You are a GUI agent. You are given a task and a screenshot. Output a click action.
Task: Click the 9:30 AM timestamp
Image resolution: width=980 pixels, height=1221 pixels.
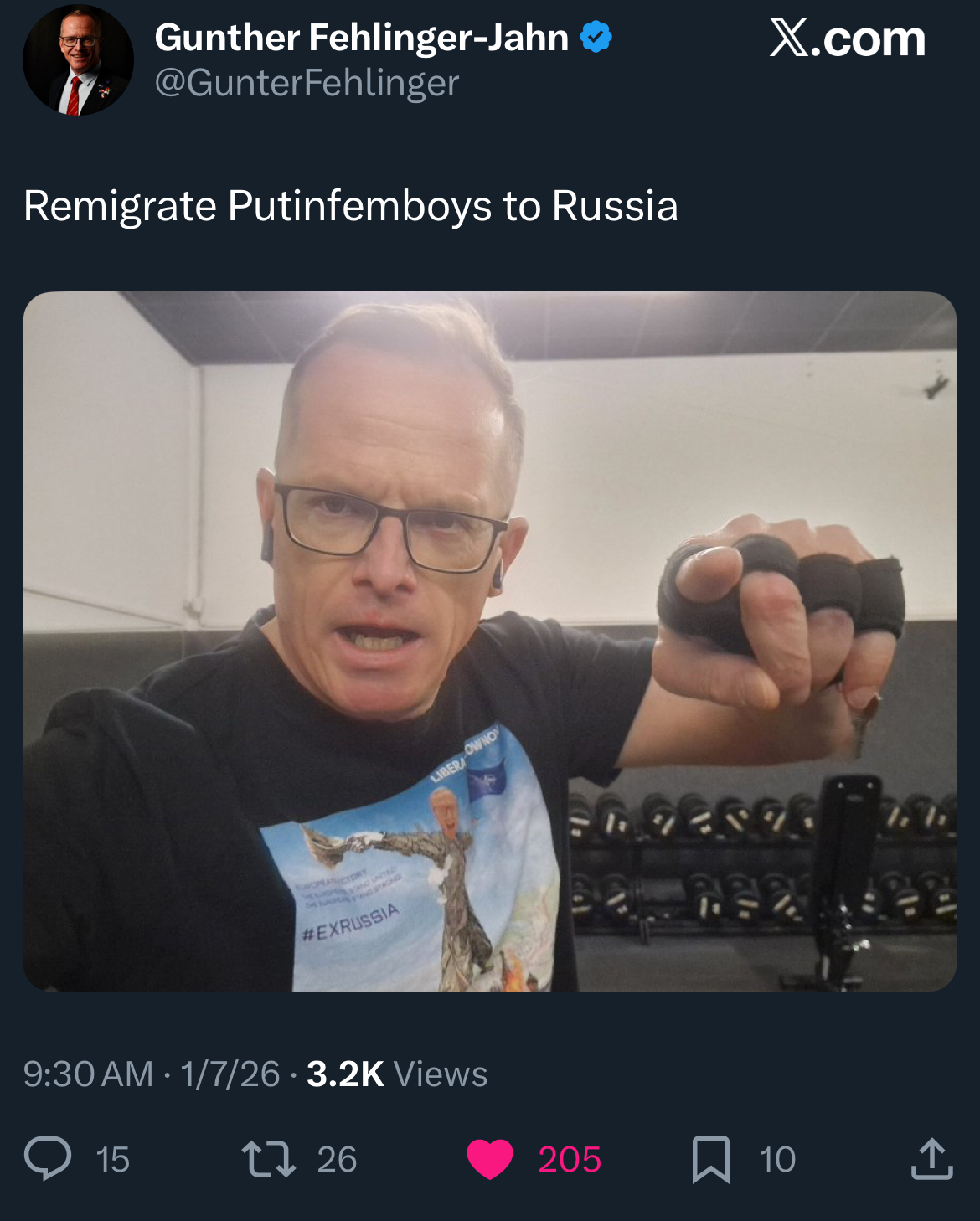click(x=89, y=1074)
